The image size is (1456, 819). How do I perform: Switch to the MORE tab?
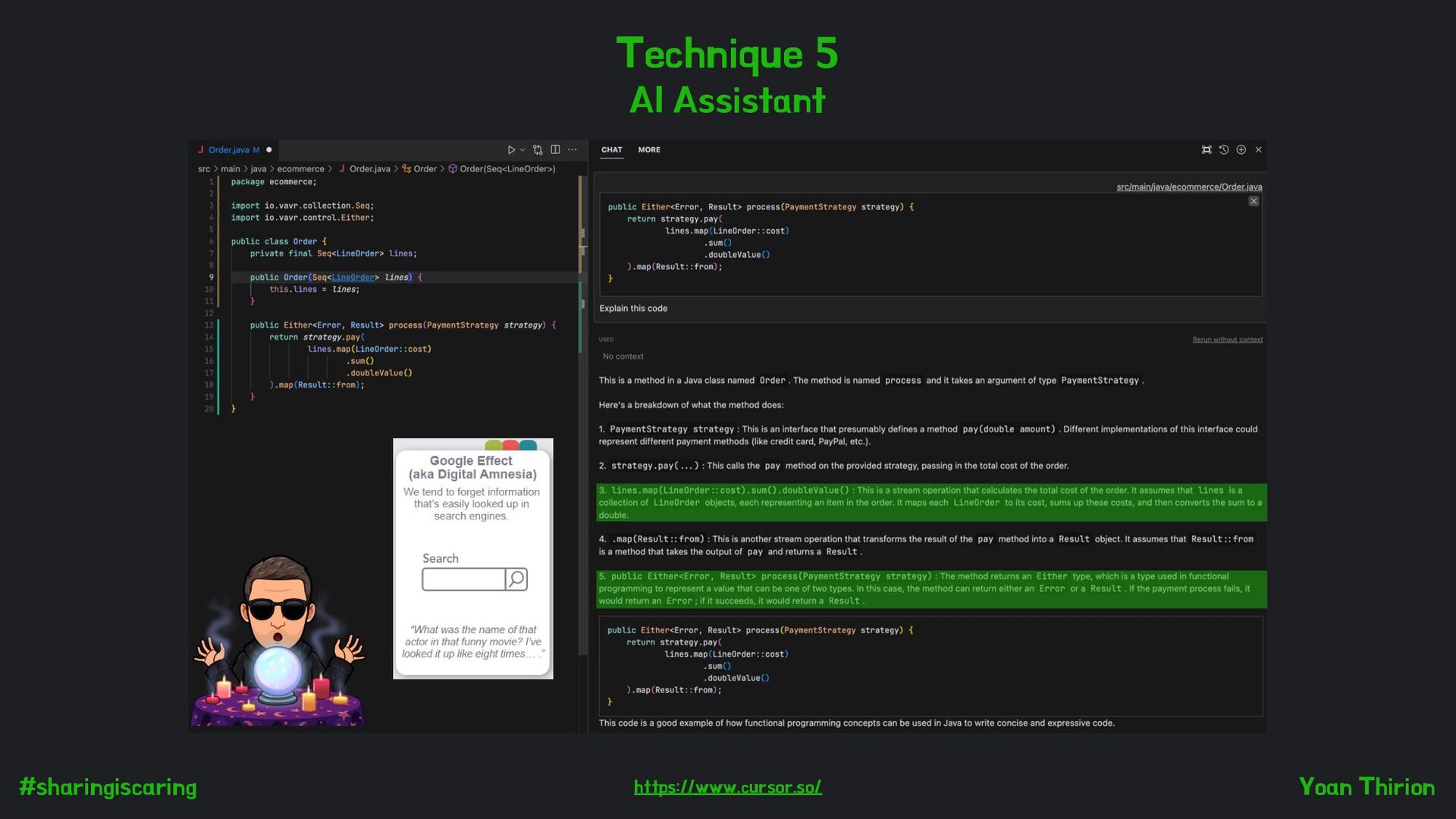pos(649,150)
